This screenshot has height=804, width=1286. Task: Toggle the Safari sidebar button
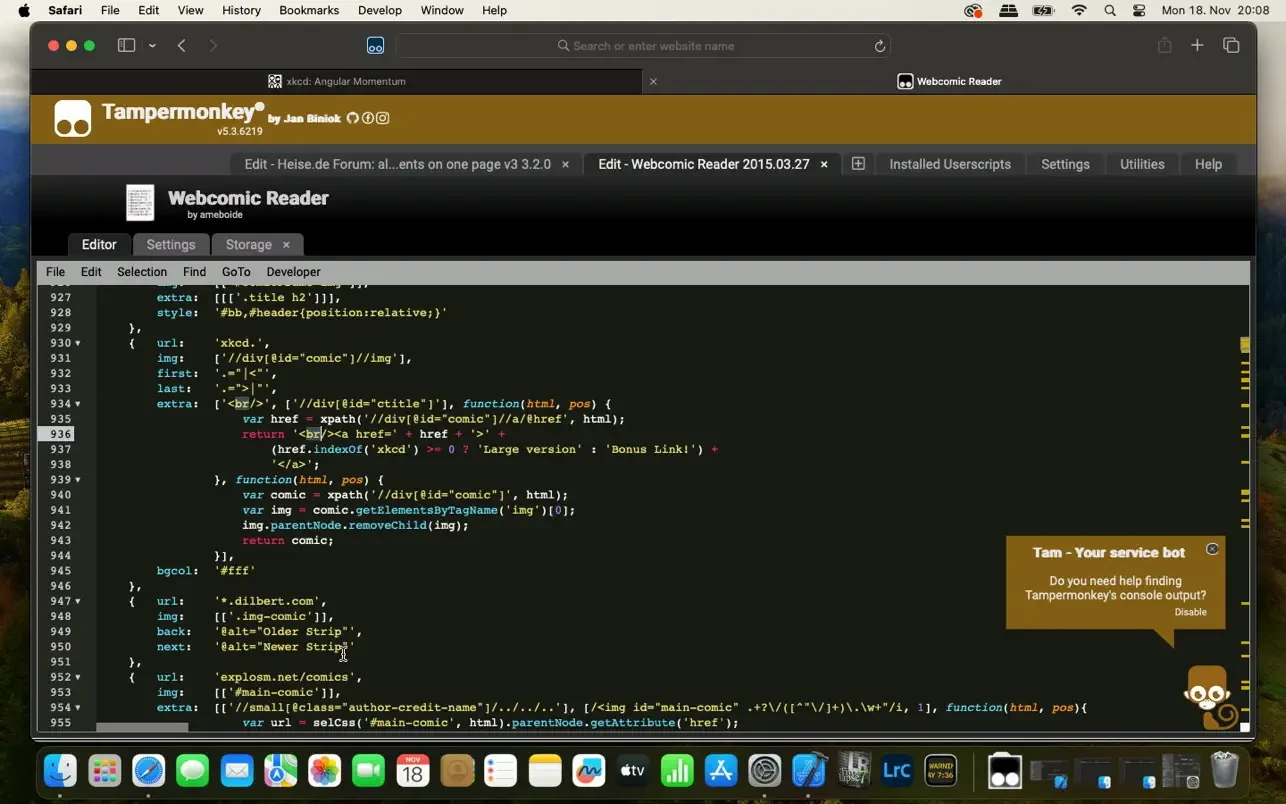[126, 46]
